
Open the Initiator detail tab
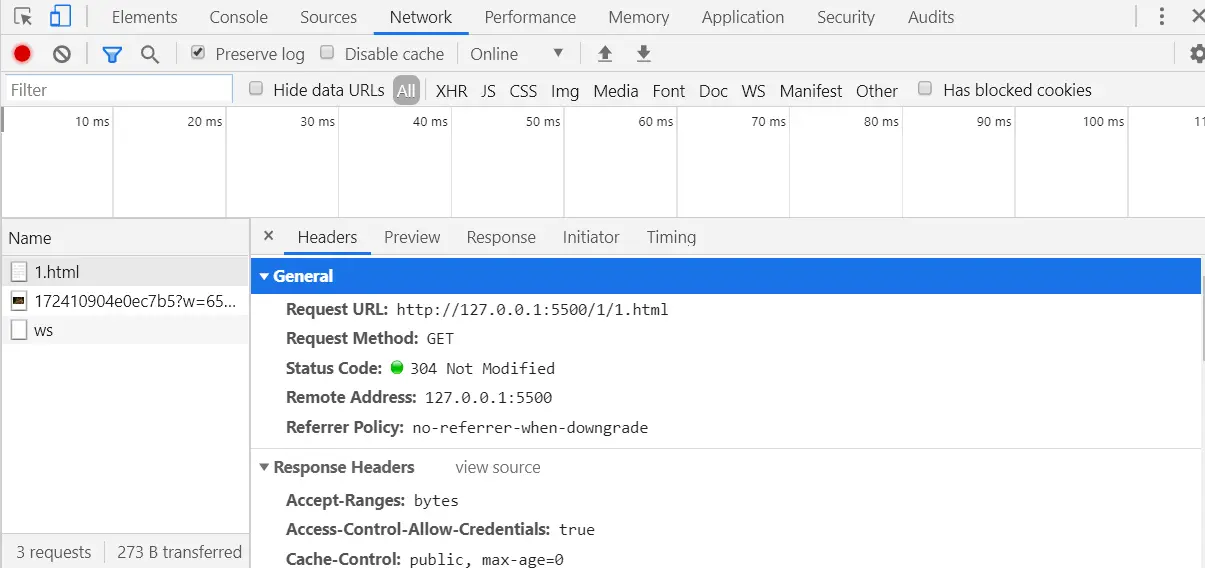591,237
